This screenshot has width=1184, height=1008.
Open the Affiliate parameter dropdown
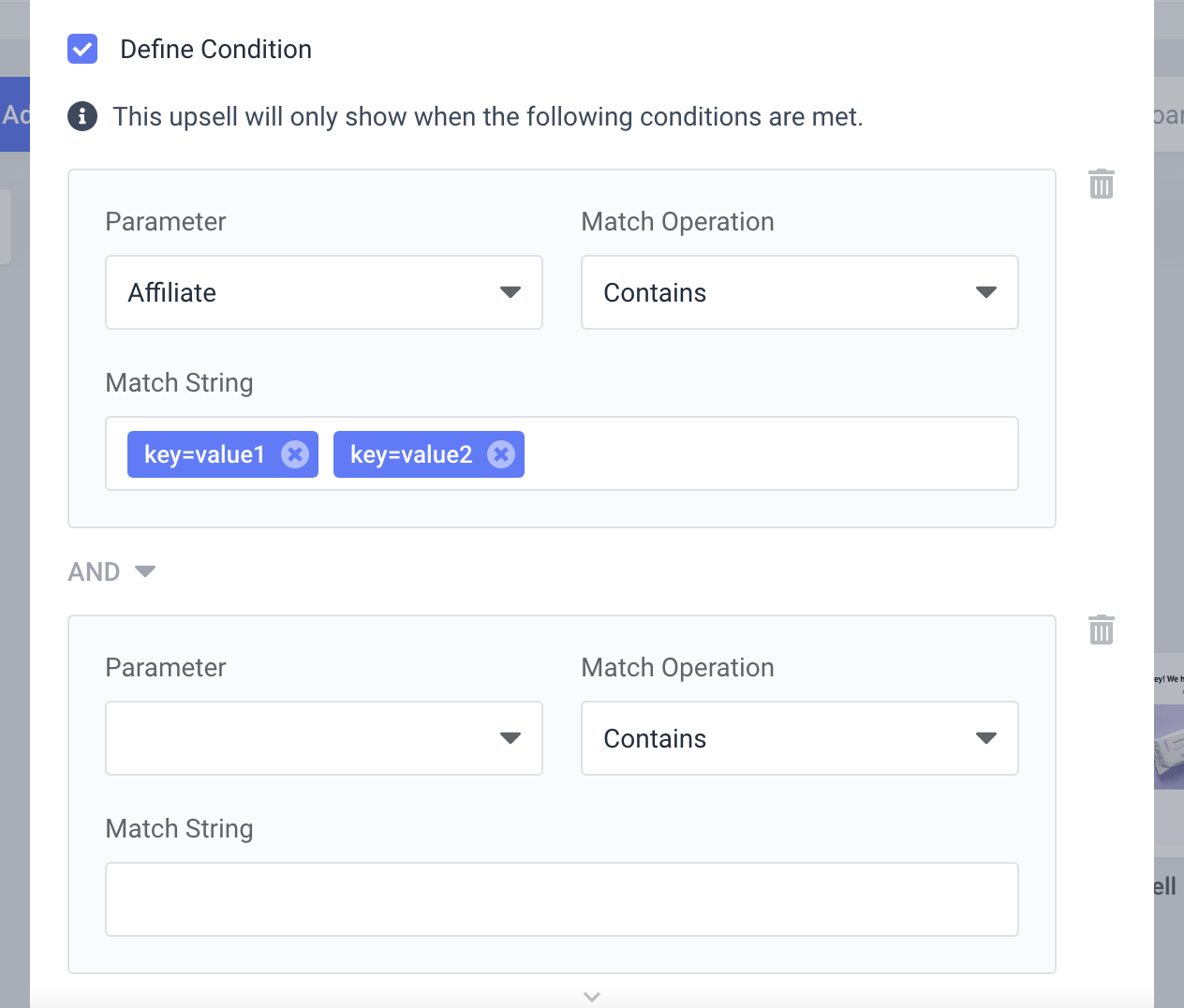pyautogui.click(x=324, y=292)
